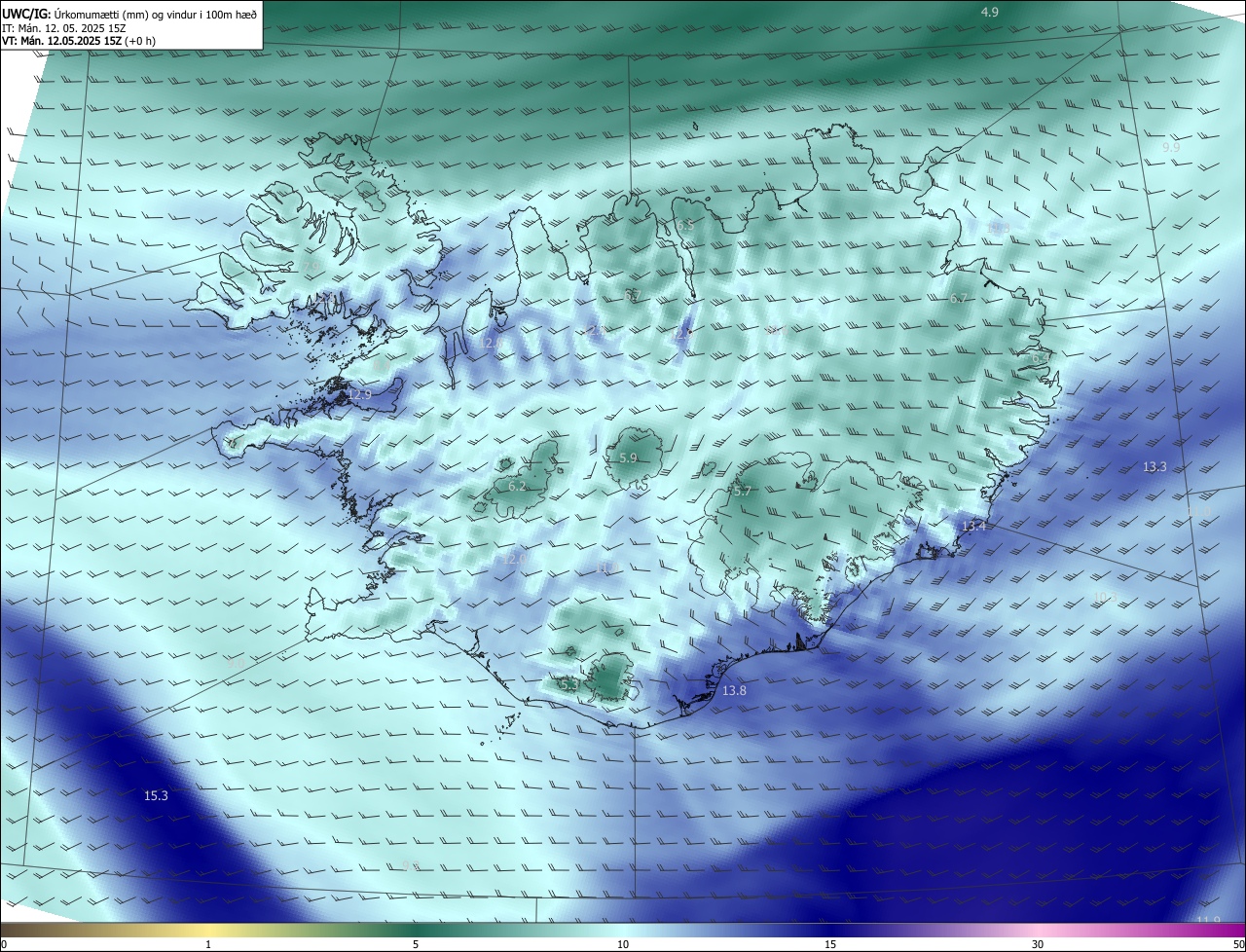The height and width of the screenshot is (952, 1246).
Task: Click the '15.3' value over the ocean
Action: point(156,795)
